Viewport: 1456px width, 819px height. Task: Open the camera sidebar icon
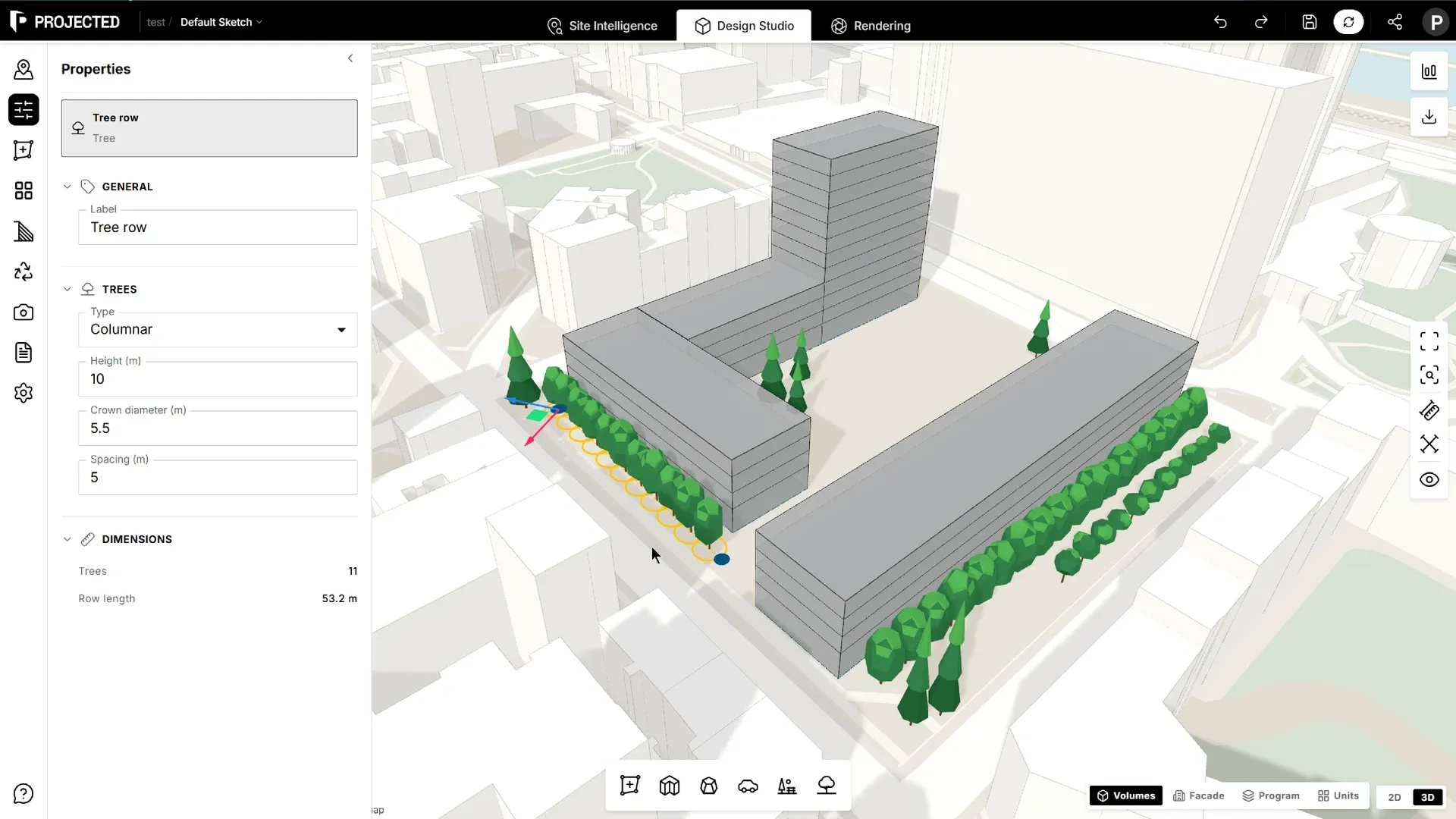coord(24,312)
